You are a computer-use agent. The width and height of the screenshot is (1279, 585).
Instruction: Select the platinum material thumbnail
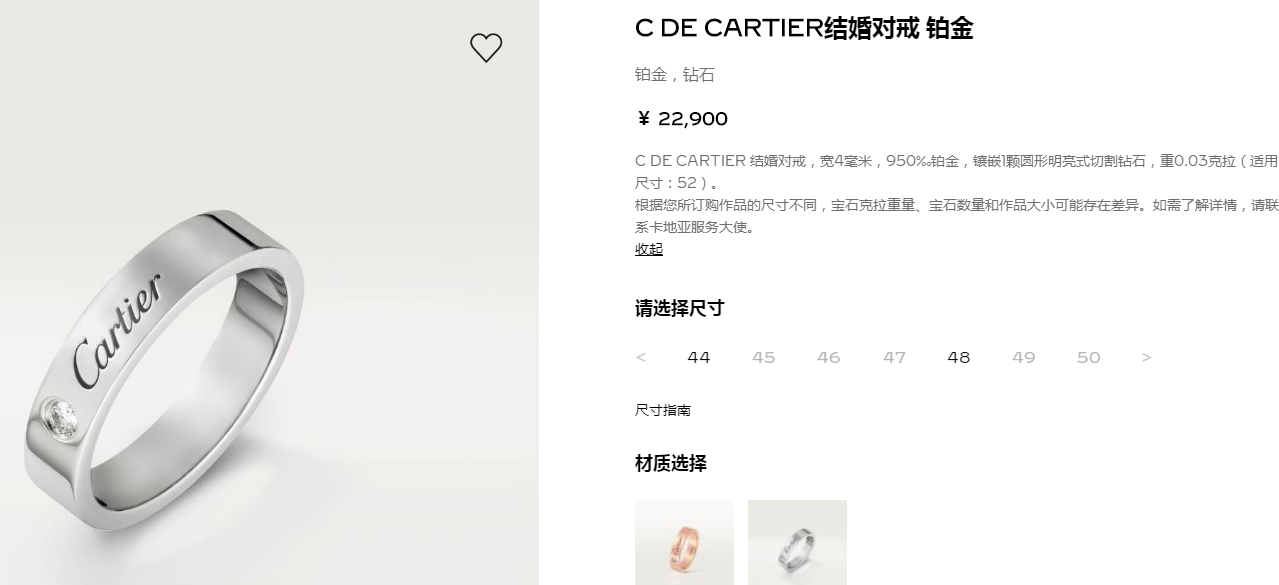[797, 542]
